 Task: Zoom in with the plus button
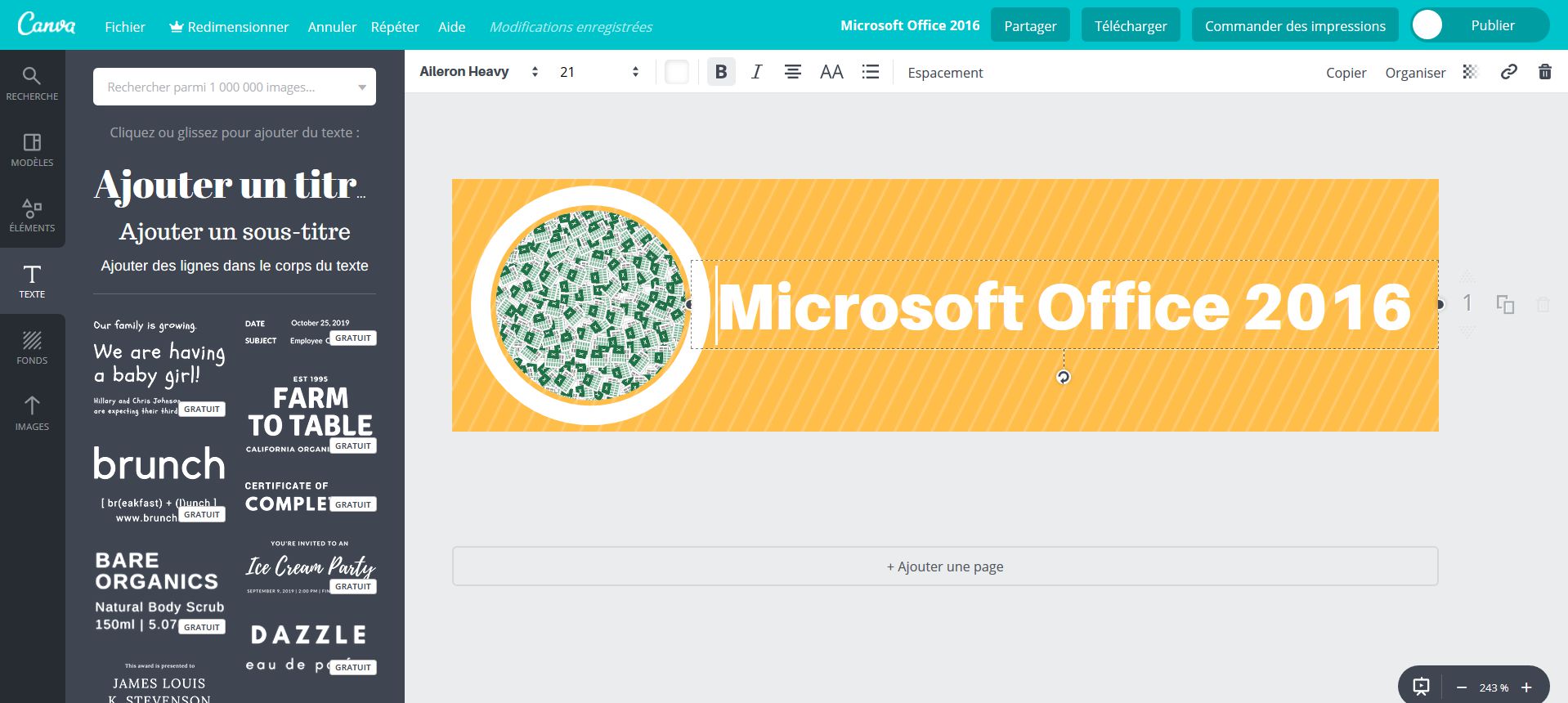tap(1525, 687)
